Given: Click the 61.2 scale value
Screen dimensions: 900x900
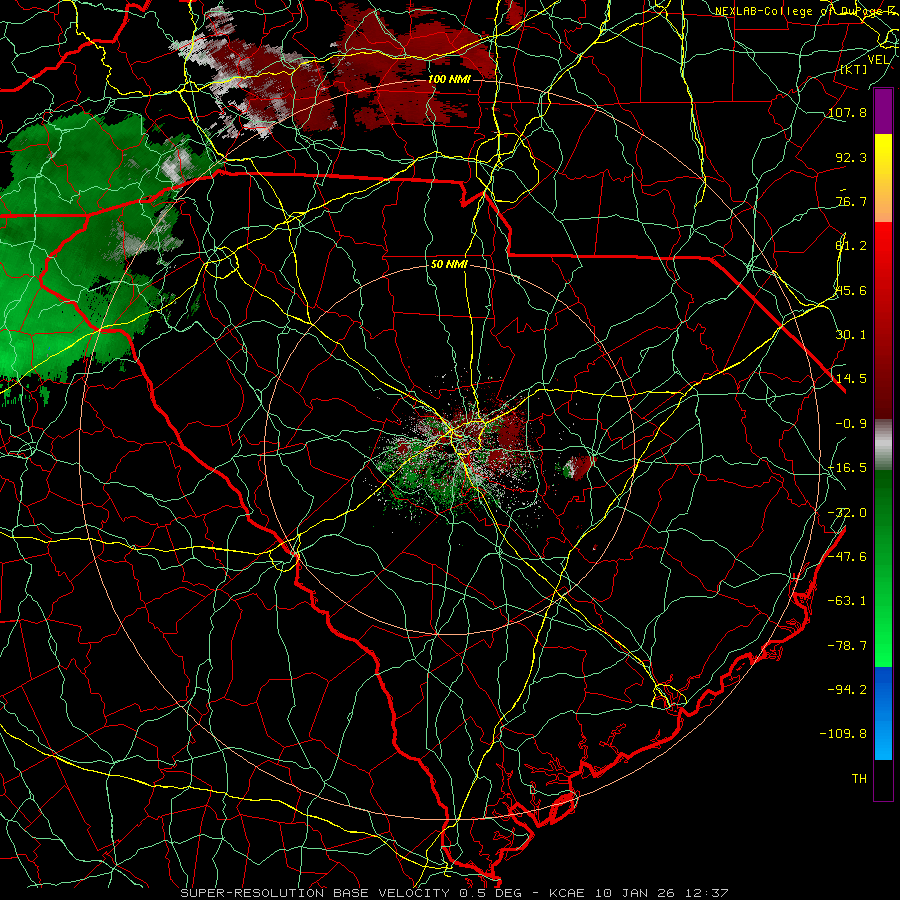Looking at the screenshot, I should 851,246.
